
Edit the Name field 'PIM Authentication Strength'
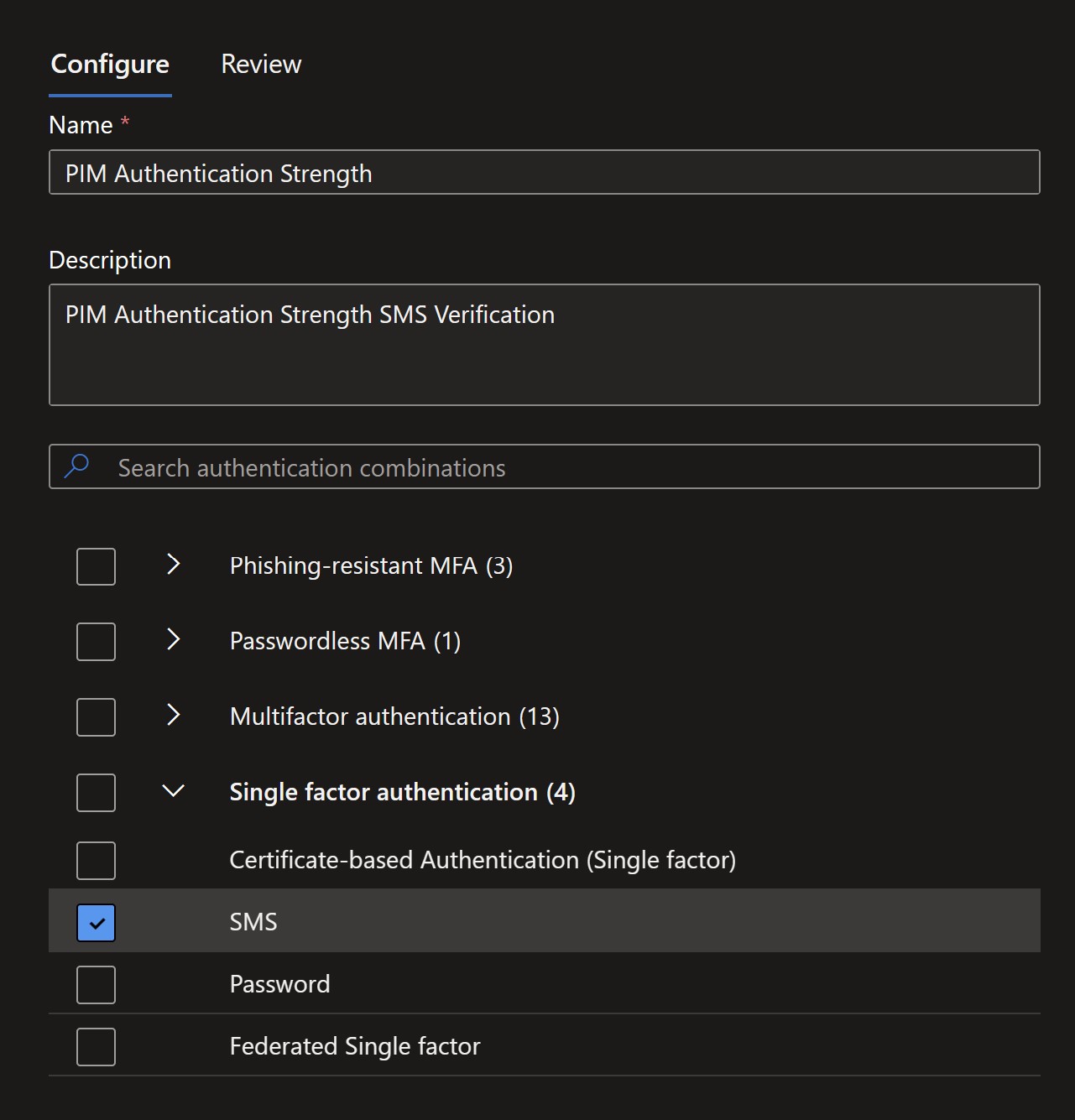tap(545, 172)
